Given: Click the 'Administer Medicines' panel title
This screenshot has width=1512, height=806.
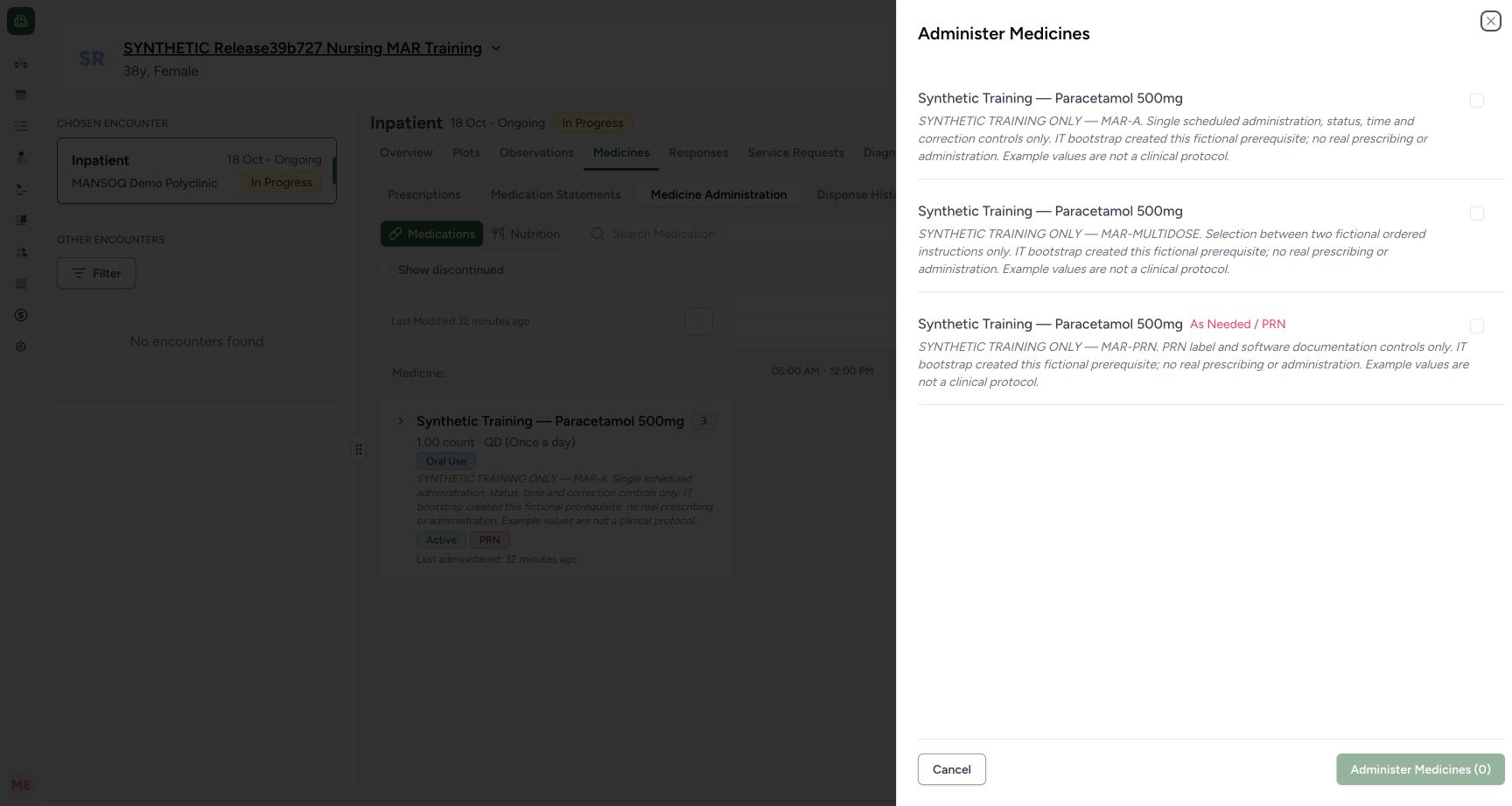Looking at the screenshot, I should pos(1004,33).
